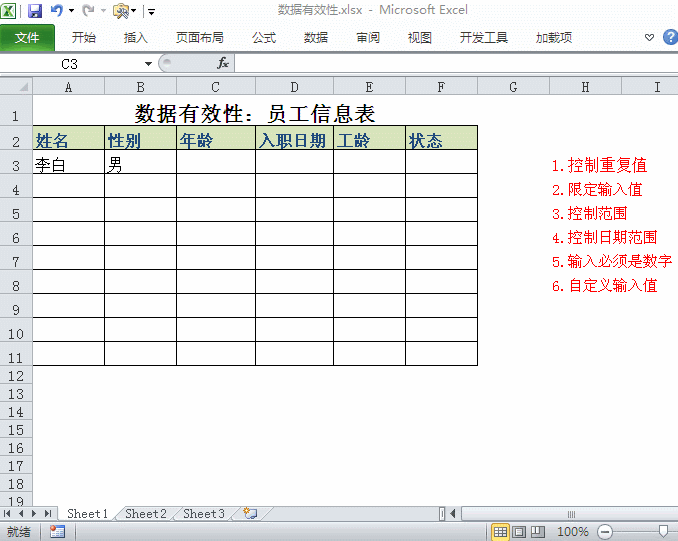Open the 文件 (File) tab
Viewport: 678px width, 541px height.
pyautogui.click(x=27, y=38)
